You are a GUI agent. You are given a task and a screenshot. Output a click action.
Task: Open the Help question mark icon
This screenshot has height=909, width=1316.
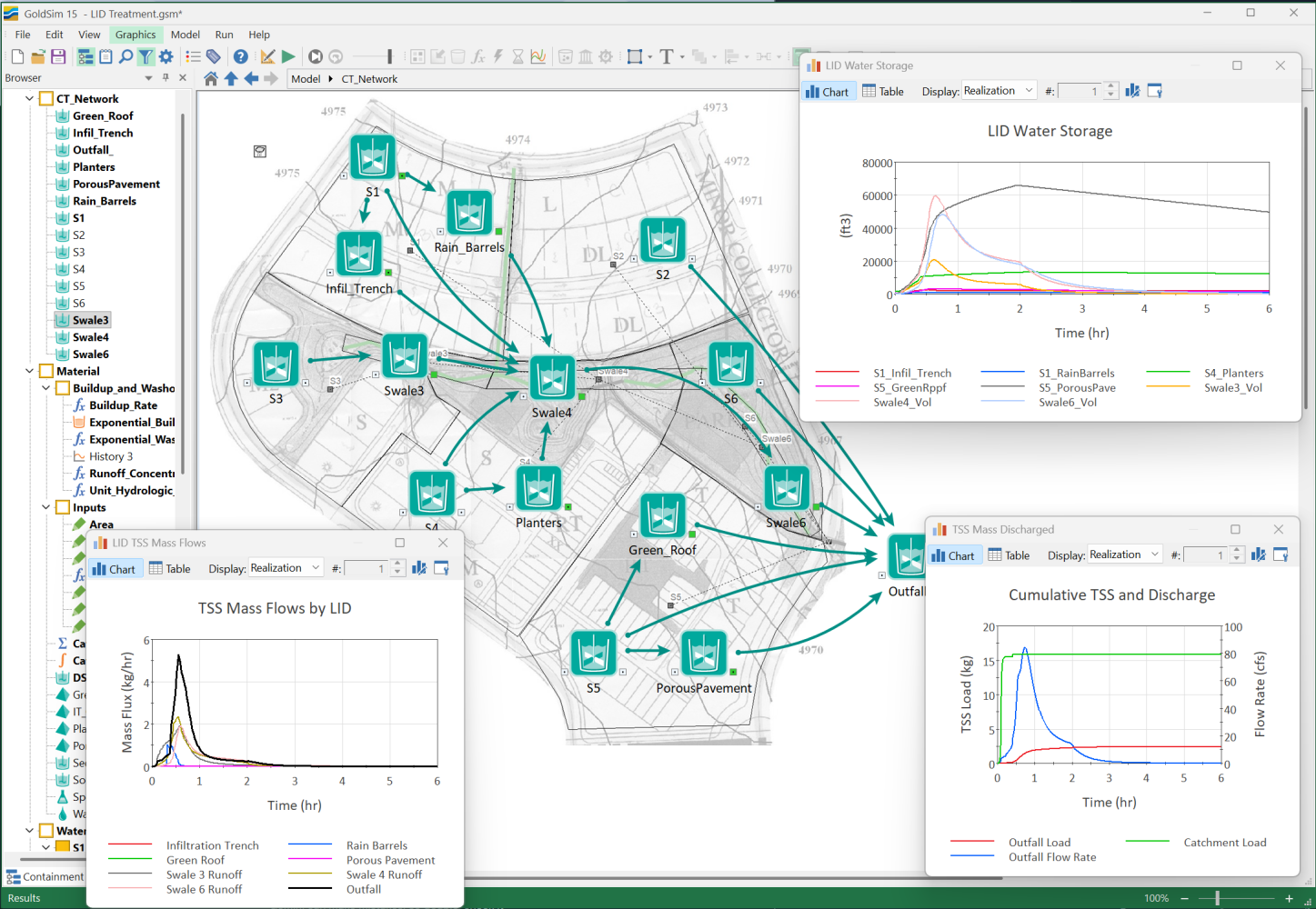240,56
